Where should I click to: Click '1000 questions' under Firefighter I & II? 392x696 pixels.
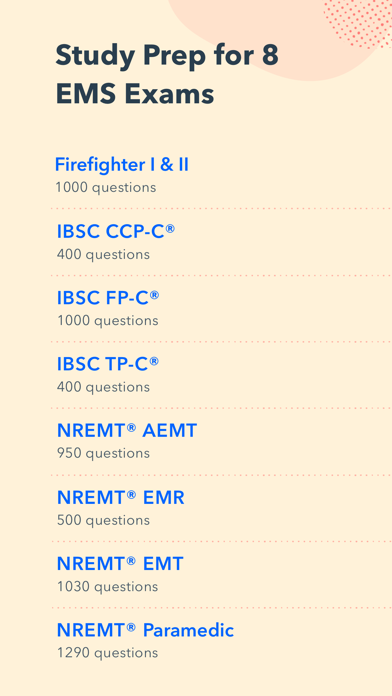tap(106, 187)
